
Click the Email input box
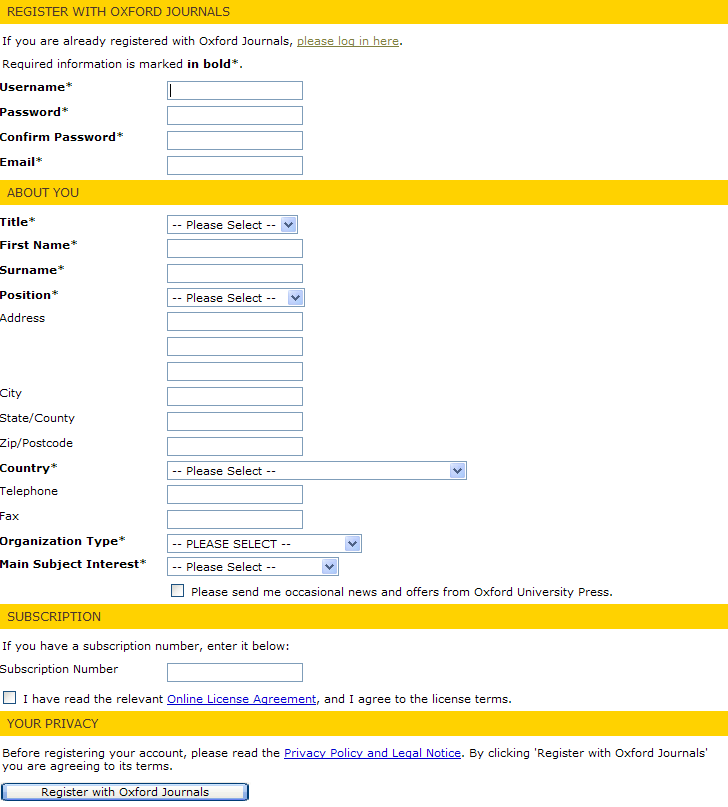[x=235, y=165]
